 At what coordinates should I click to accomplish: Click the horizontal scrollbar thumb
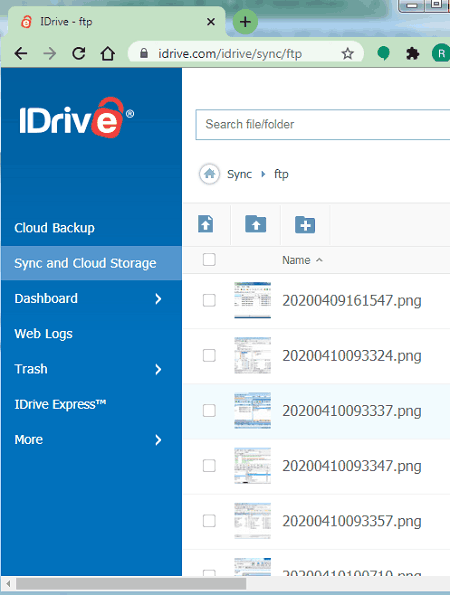[131, 584]
